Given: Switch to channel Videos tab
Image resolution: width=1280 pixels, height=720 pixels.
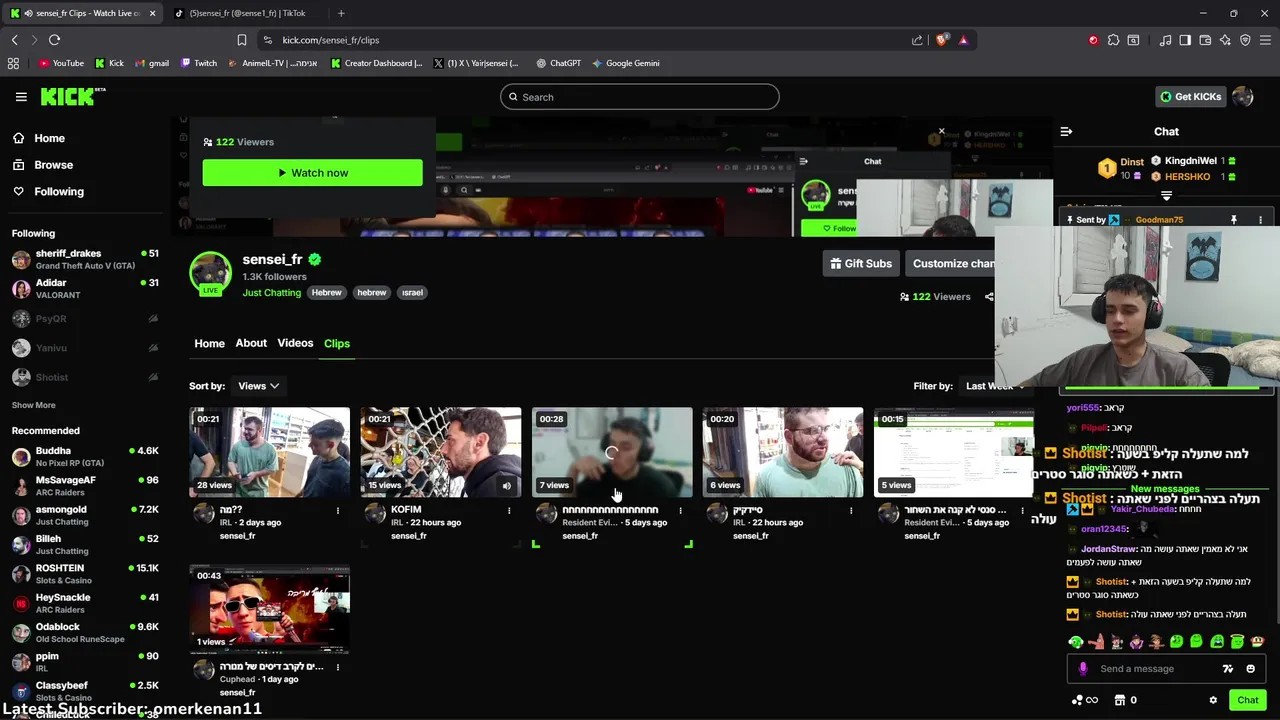Looking at the screenshot, I should [x=295, y=343].
